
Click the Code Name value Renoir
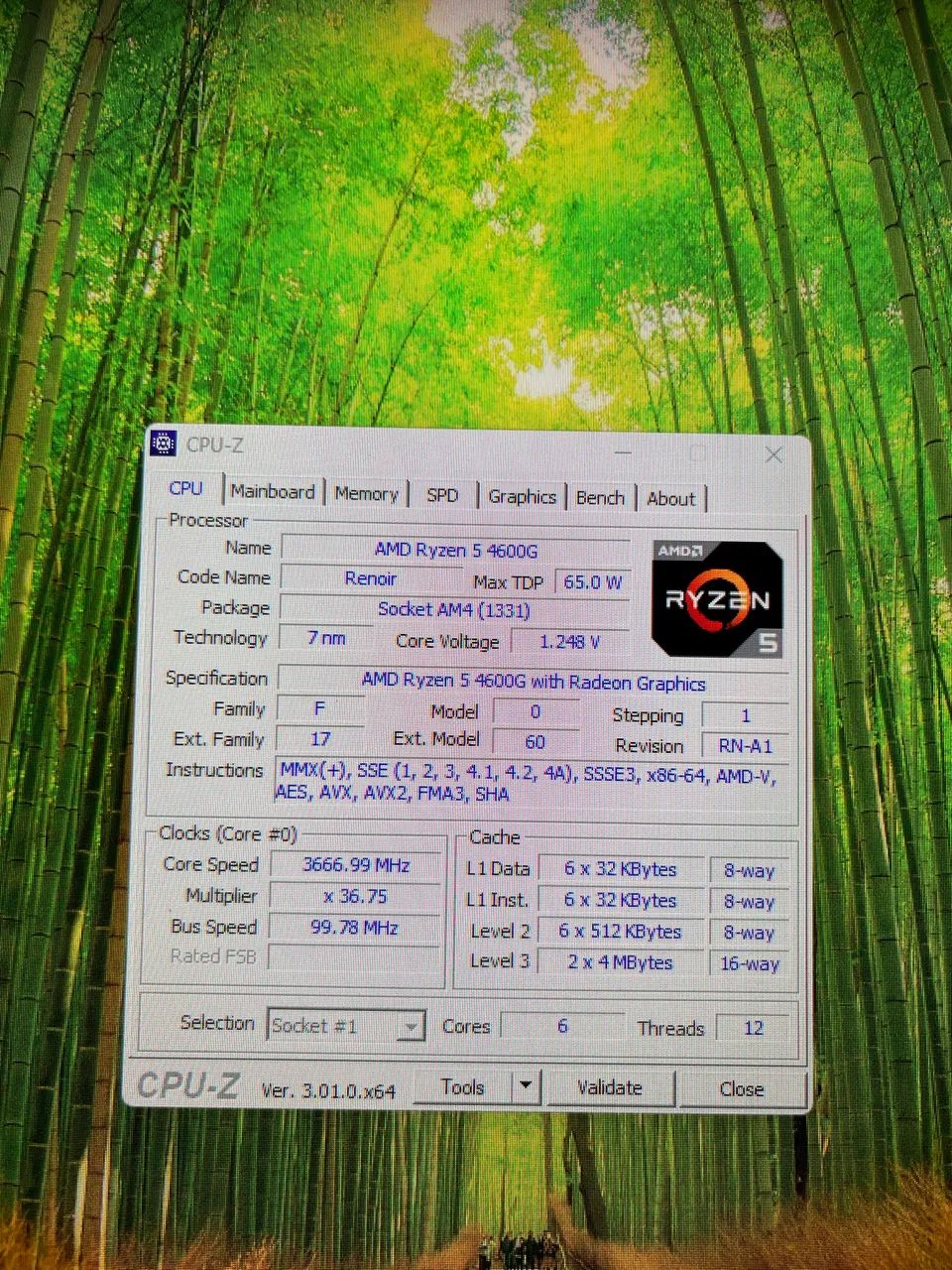[x=370, y=578]
